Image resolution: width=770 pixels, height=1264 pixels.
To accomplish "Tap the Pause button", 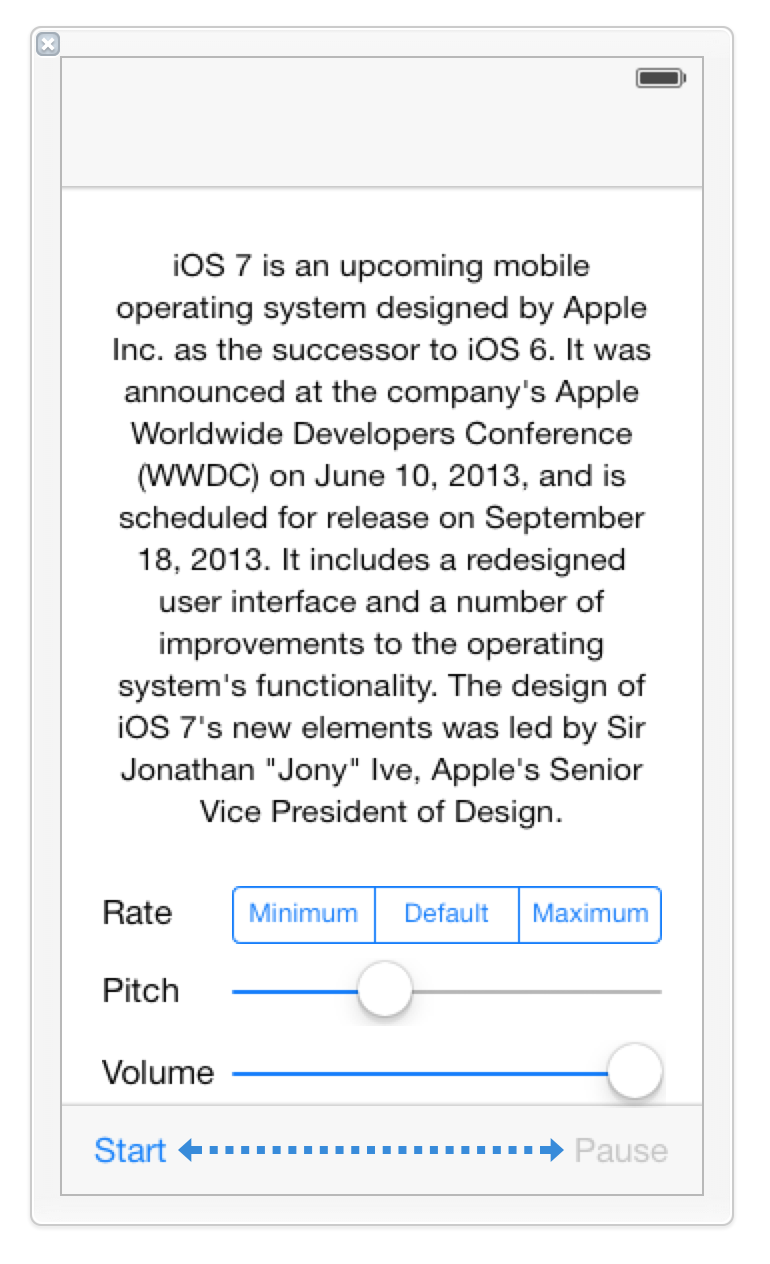I will (621, 1151).
